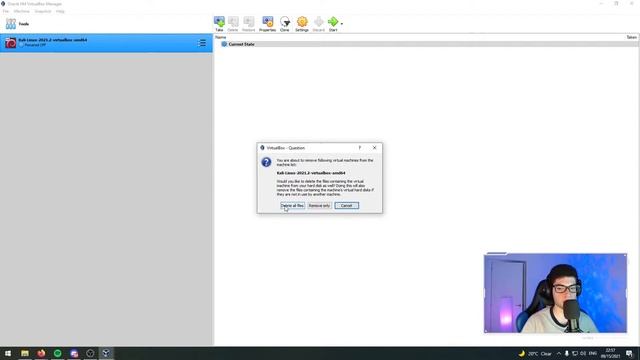
Task: Open Spotify from the taskbar
Action: (x=58, y=353)
